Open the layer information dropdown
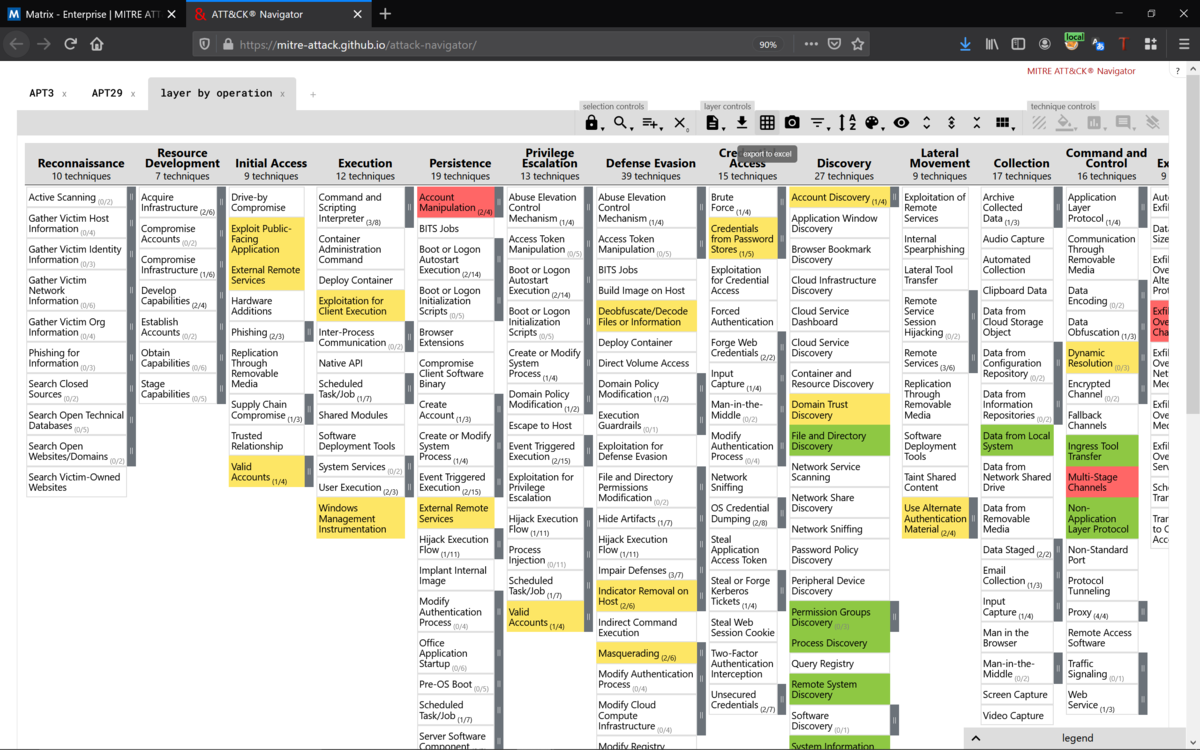 coord(712,122)
